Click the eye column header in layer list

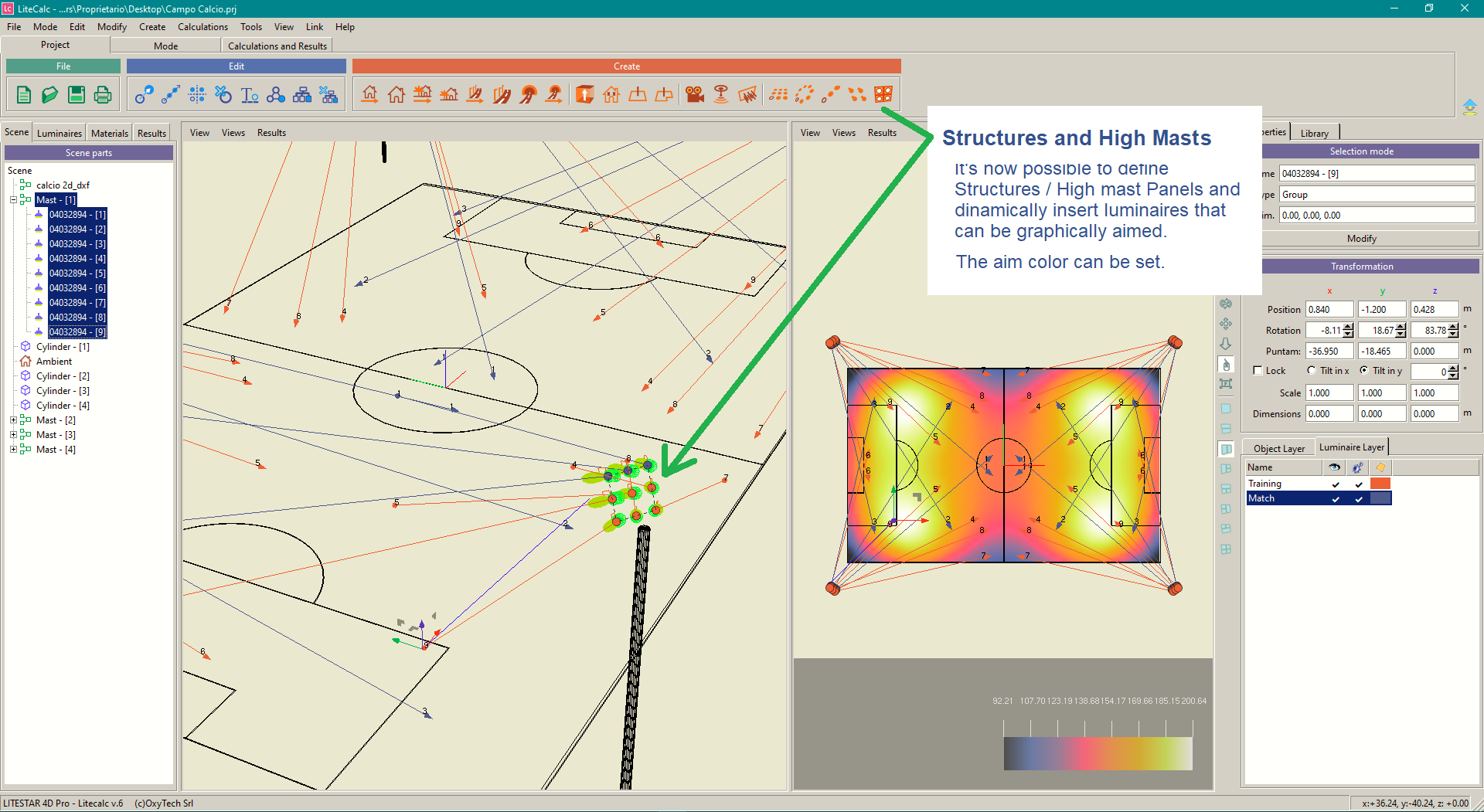(x=1334, y=467)
